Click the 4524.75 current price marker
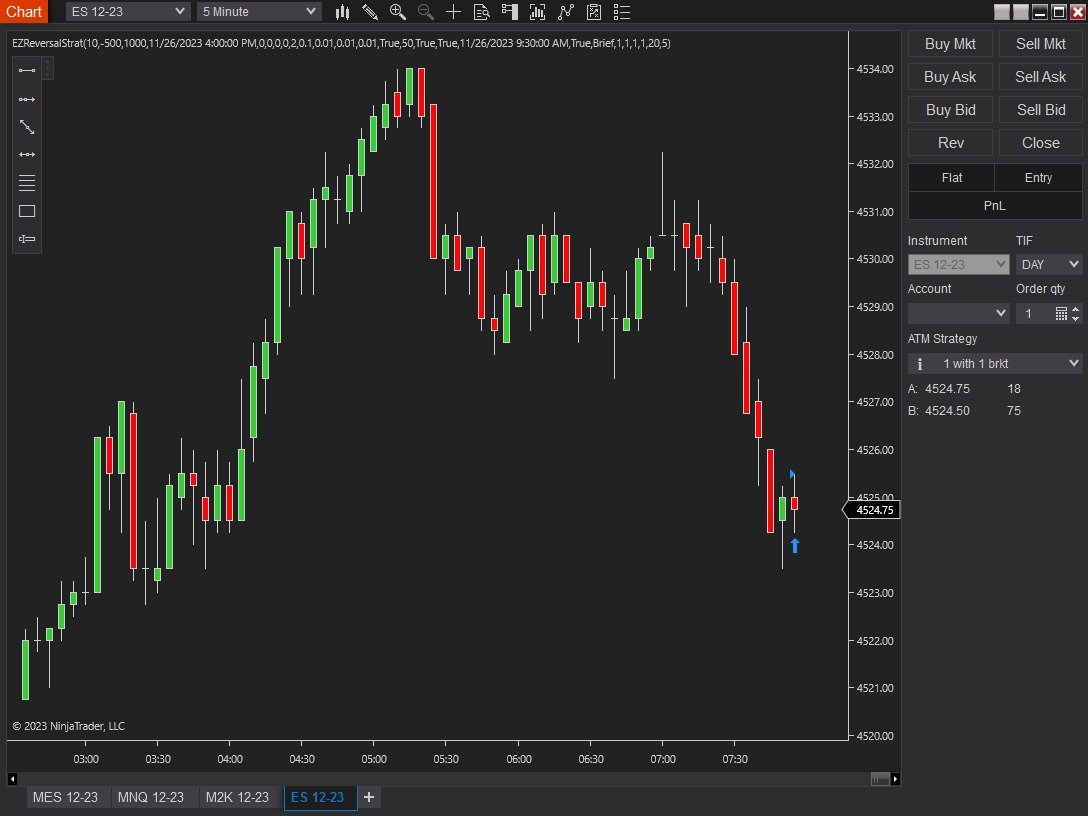The width and height of the screenshot is (1088, 816). tap(872, 510)
